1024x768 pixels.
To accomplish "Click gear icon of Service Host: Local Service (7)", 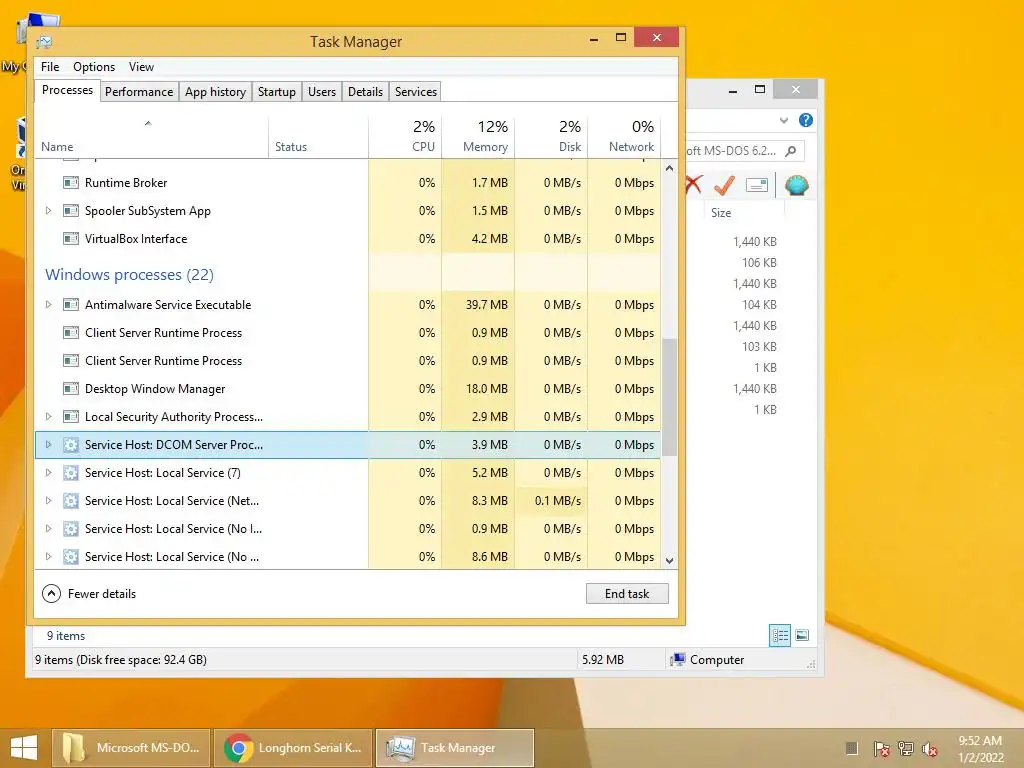I will tap(71, 473).
